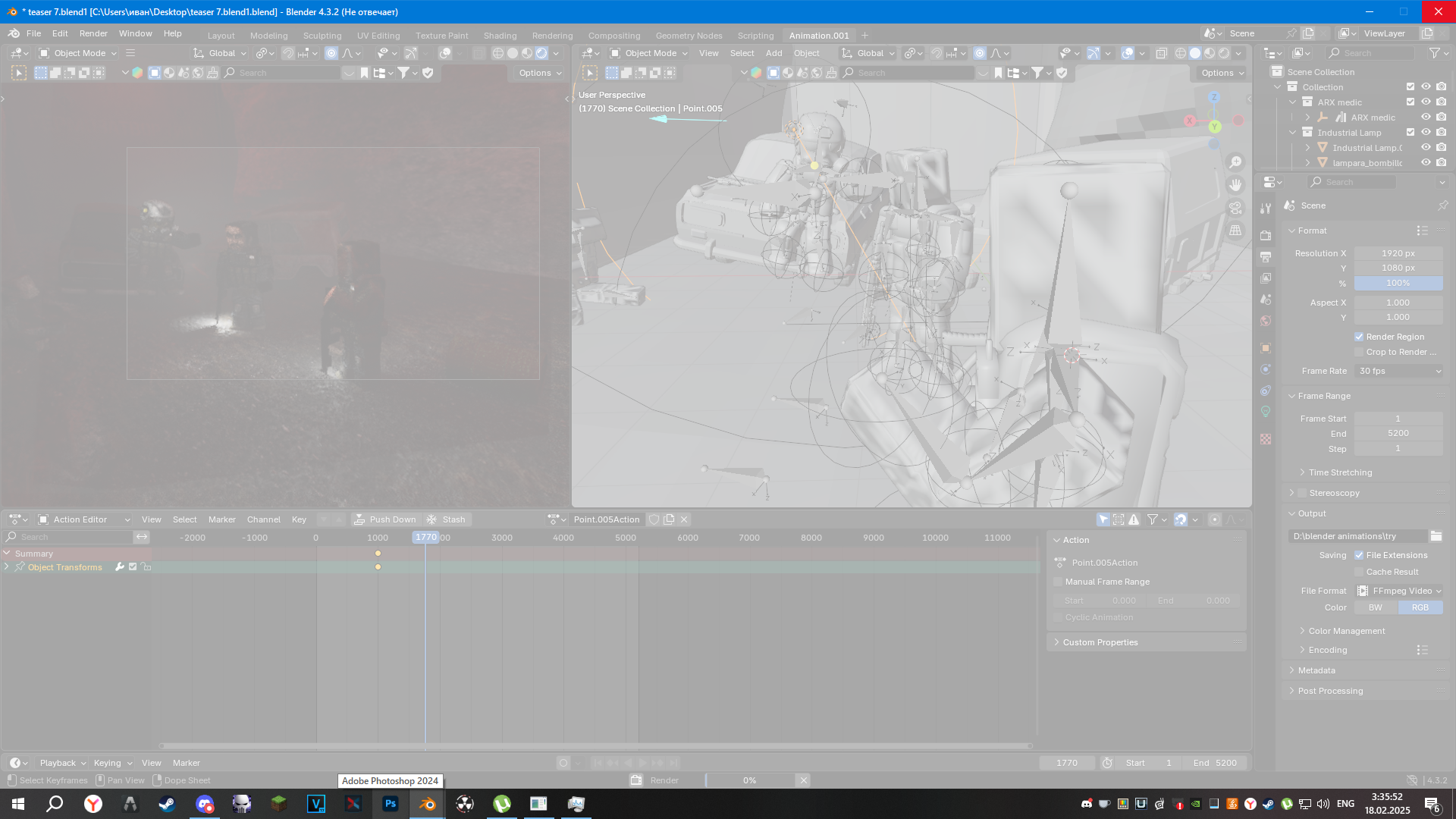Open the Render menu

pyautogui.click(x=93, y=33)
